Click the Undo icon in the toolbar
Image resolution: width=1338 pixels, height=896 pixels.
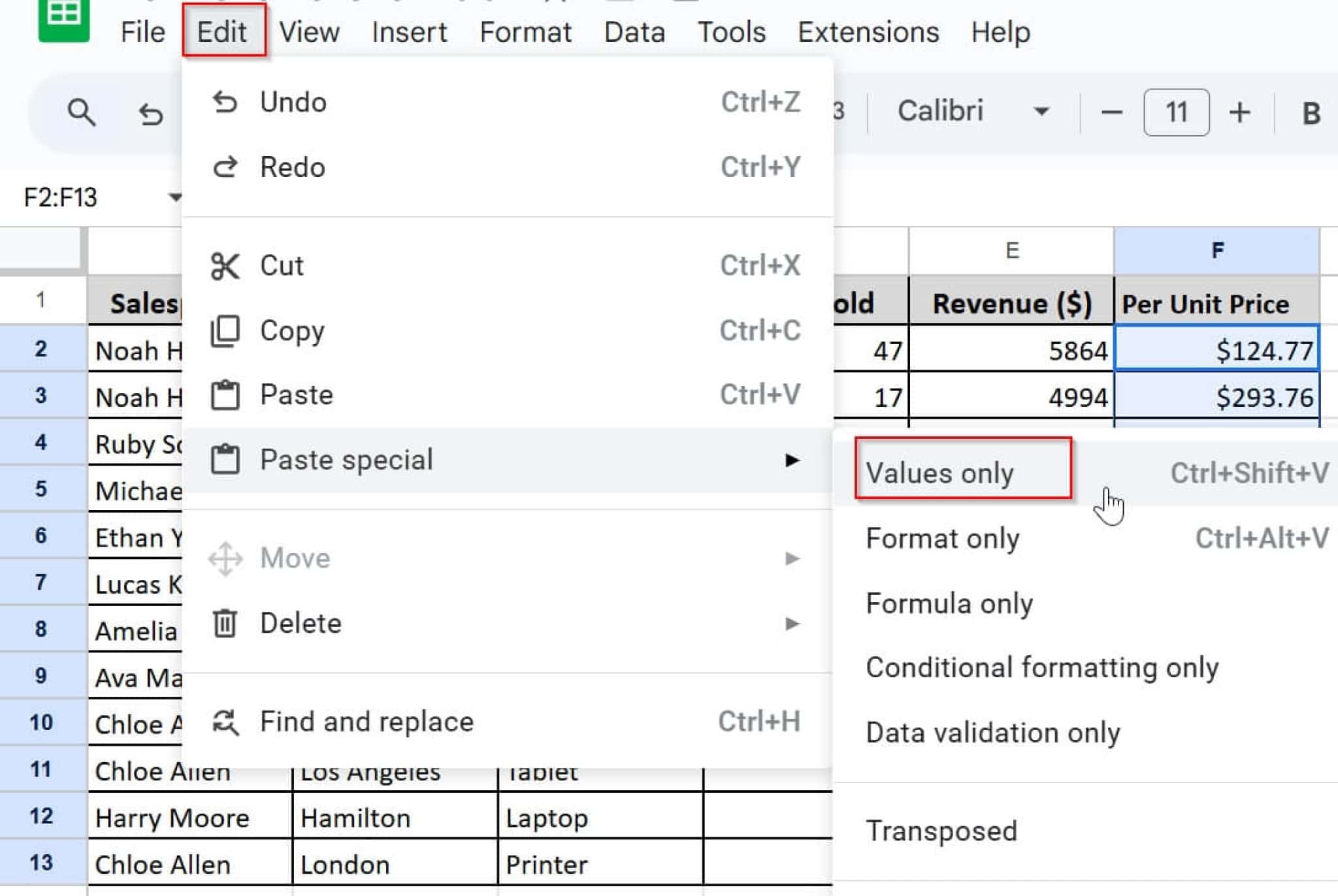149,113
